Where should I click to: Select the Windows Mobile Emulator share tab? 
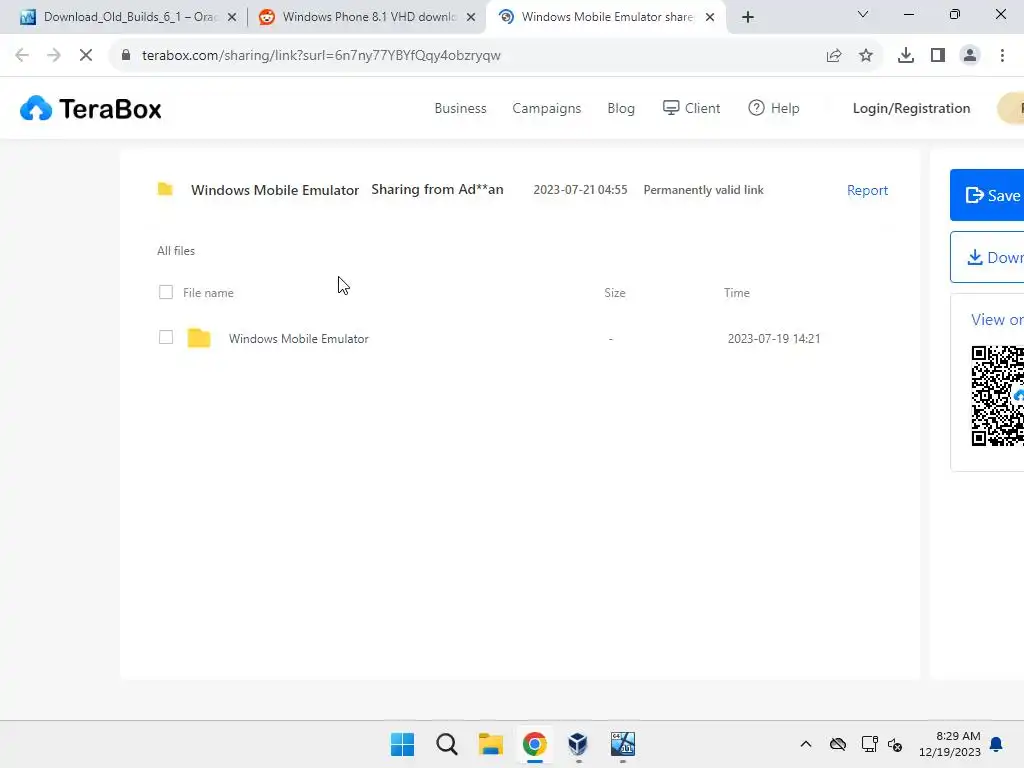[x=606, y=17]
